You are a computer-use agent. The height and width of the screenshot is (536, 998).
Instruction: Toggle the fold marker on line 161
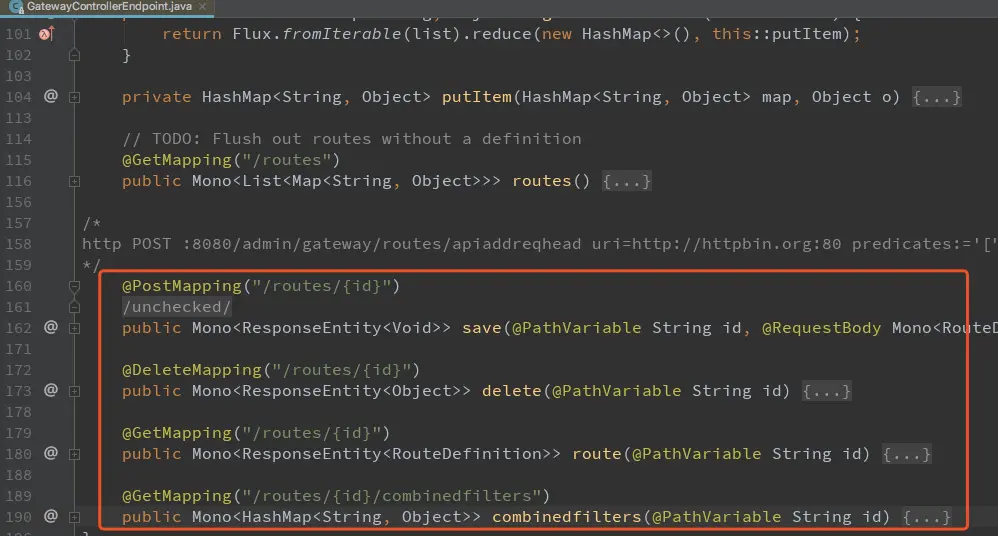pyautogui.click(x=74, y=307)
